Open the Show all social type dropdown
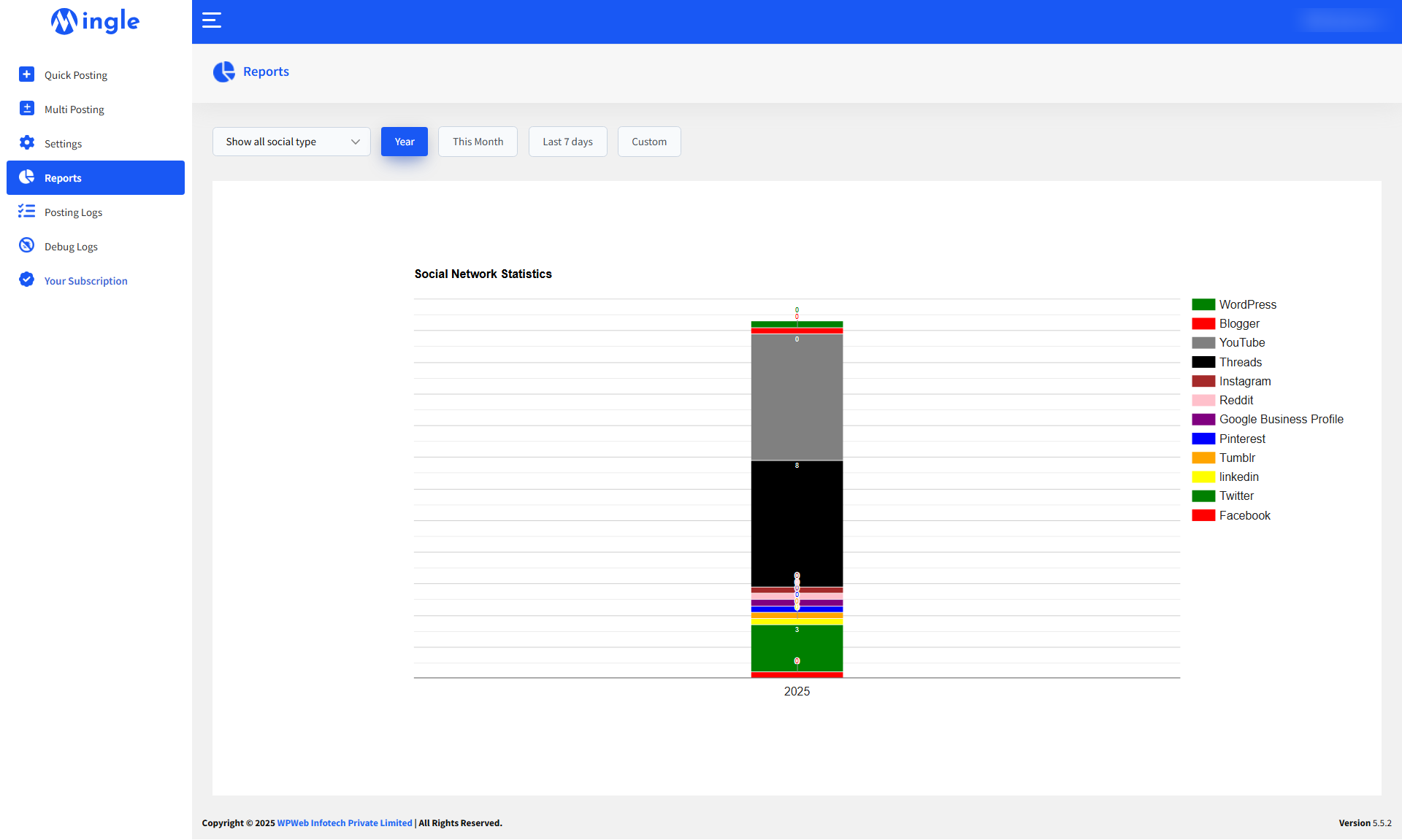The width and height of the screenshot is (1402, 840). (x=291, y=142)
